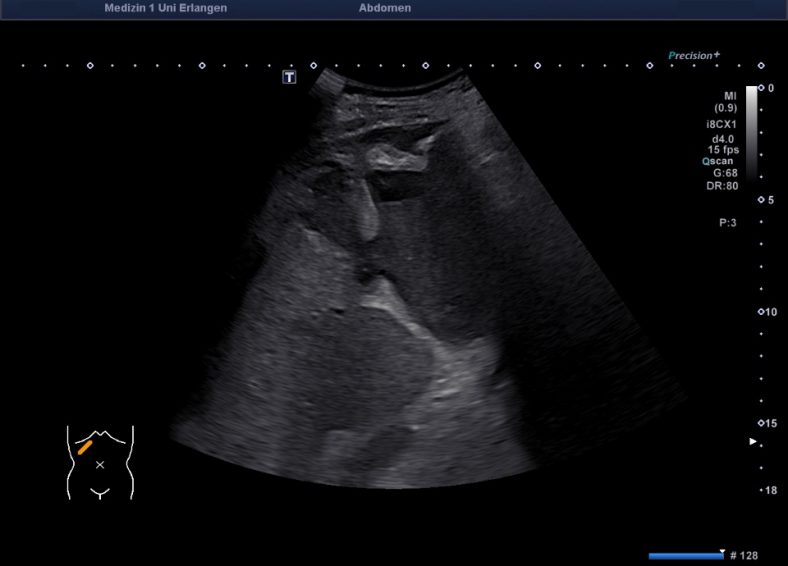Image resolution: width=788 pixels, height=566 pixels.
Task: Select the i8CX1 transducer label
Action: point(721,124)
